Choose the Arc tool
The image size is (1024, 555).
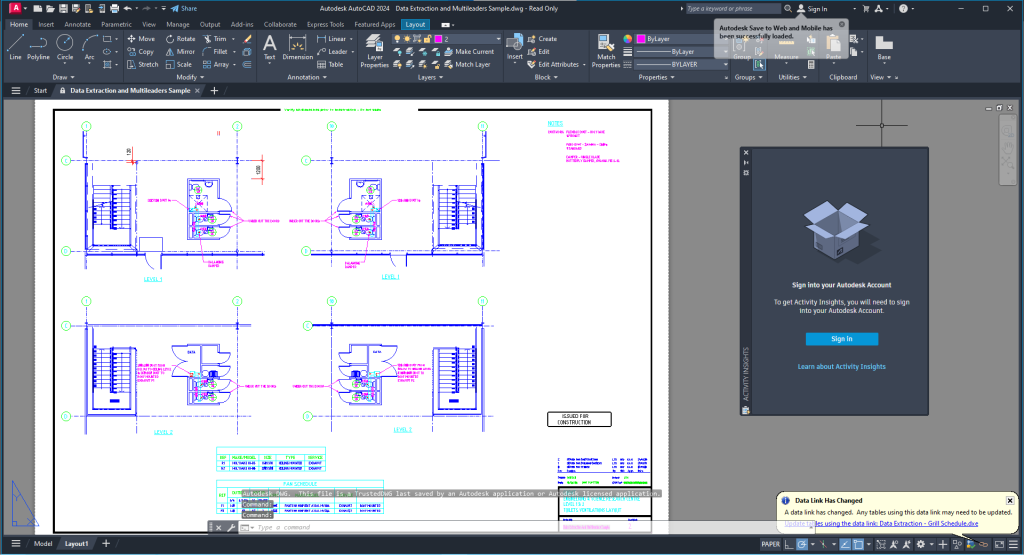click(x=89, y=47)
